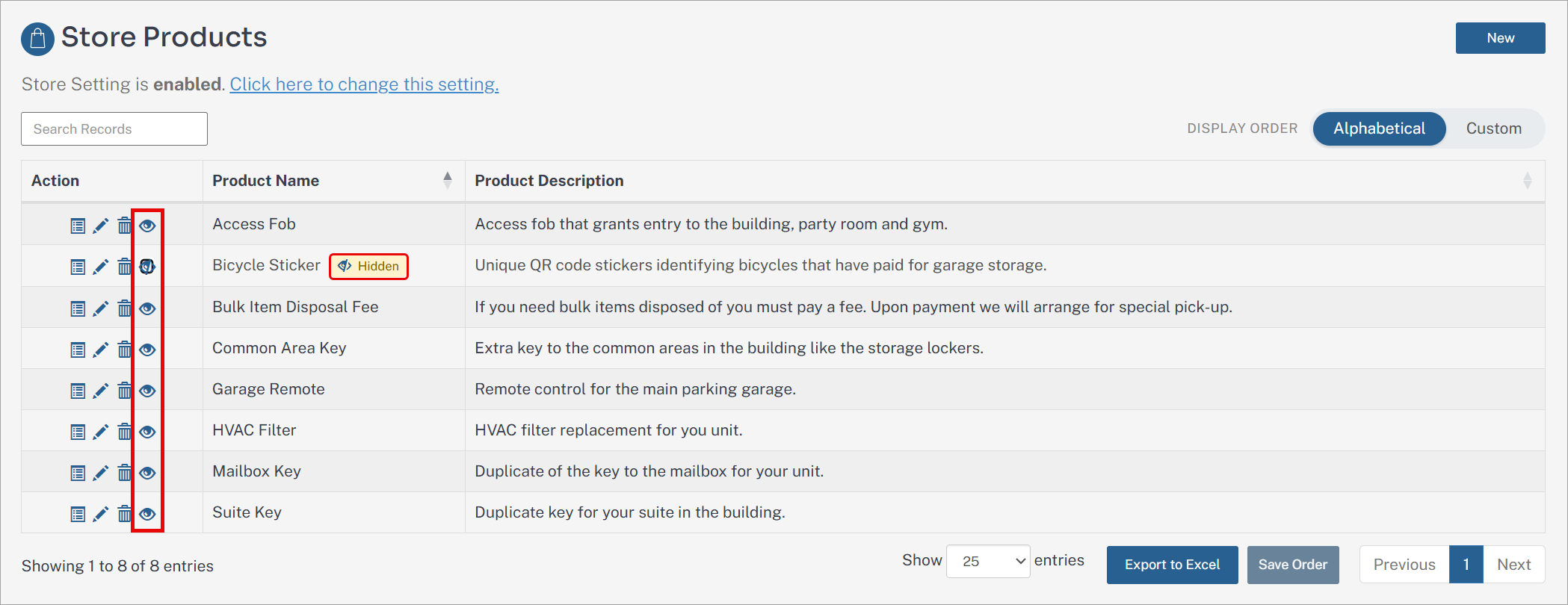Sort by Product Name column arrow
This screenshot has width=1568, height=605.
448,180
